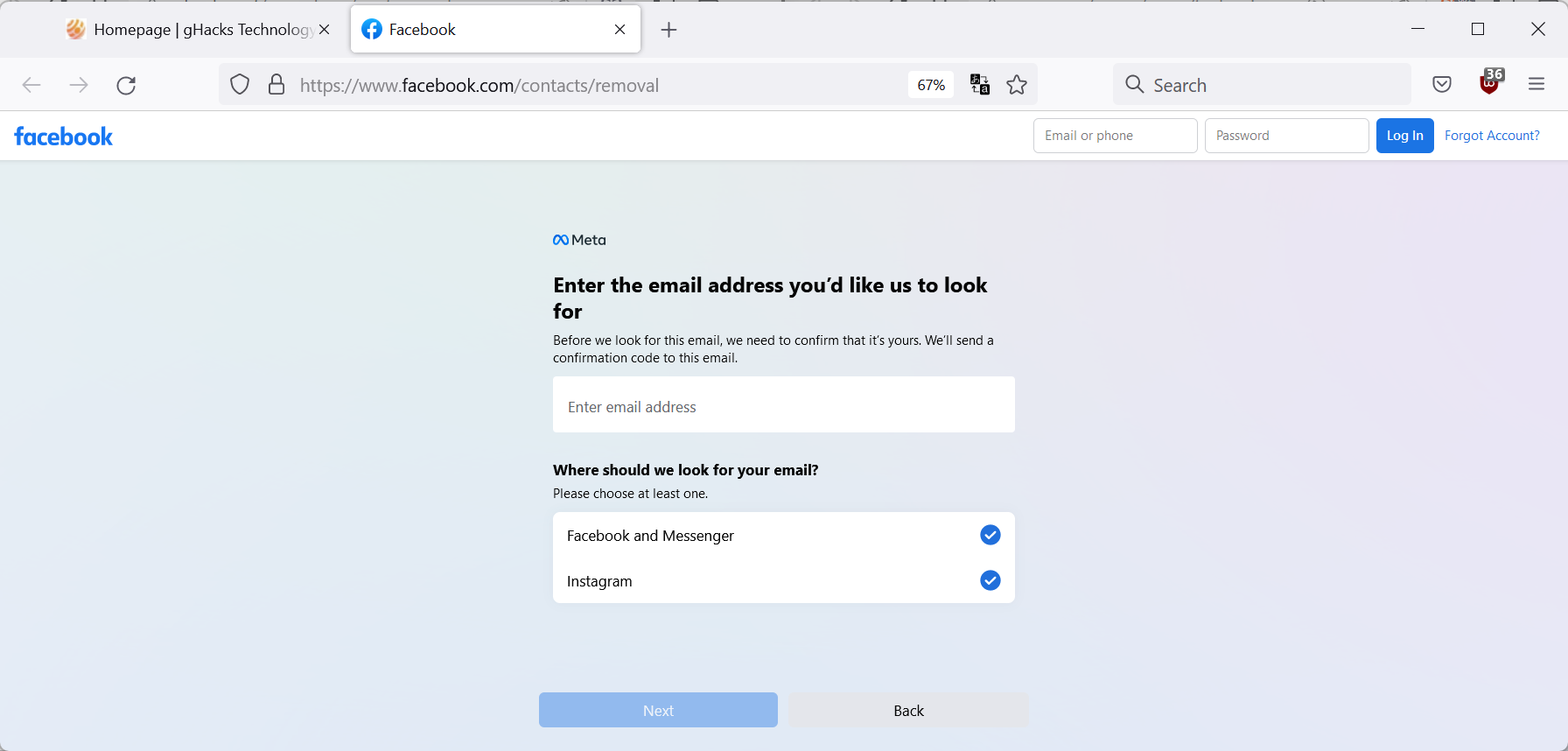Open the Firefox hamburger menu
This screenshot has height=751, width=1568.
(1536, 85)
